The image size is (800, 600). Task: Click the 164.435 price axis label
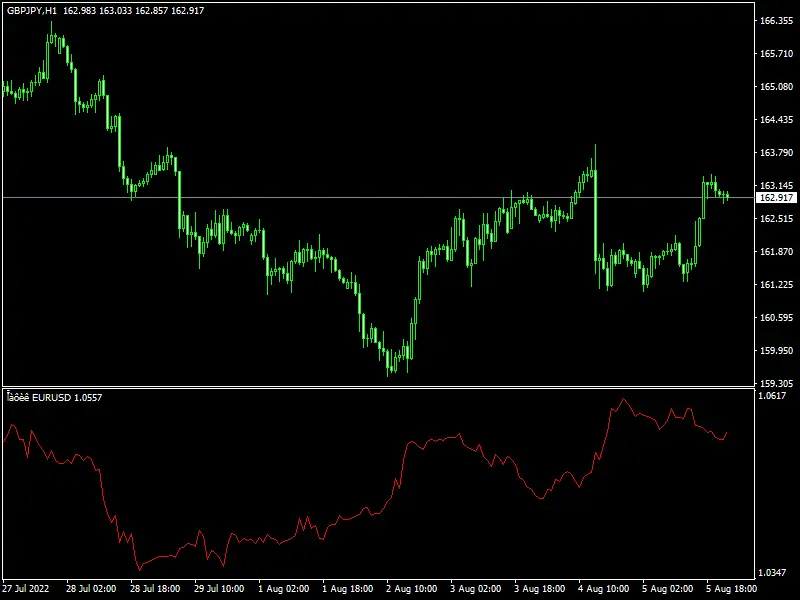click(777, 120)
